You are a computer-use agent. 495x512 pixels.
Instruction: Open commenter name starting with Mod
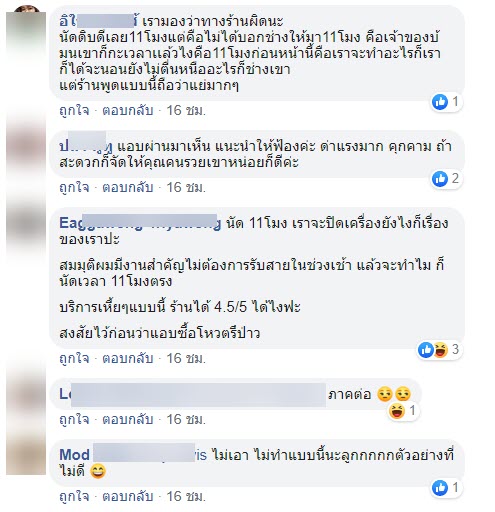pyautogui.click(x=133, y=455)
